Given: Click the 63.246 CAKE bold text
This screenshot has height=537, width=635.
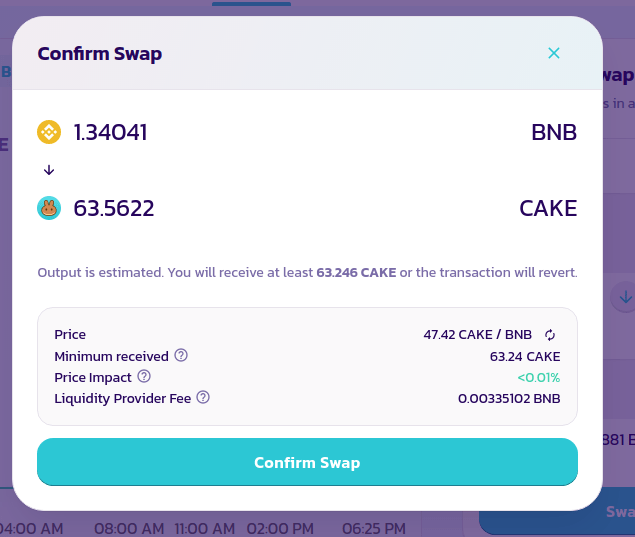Looking at the screenshot, I should tap(356, 273).
